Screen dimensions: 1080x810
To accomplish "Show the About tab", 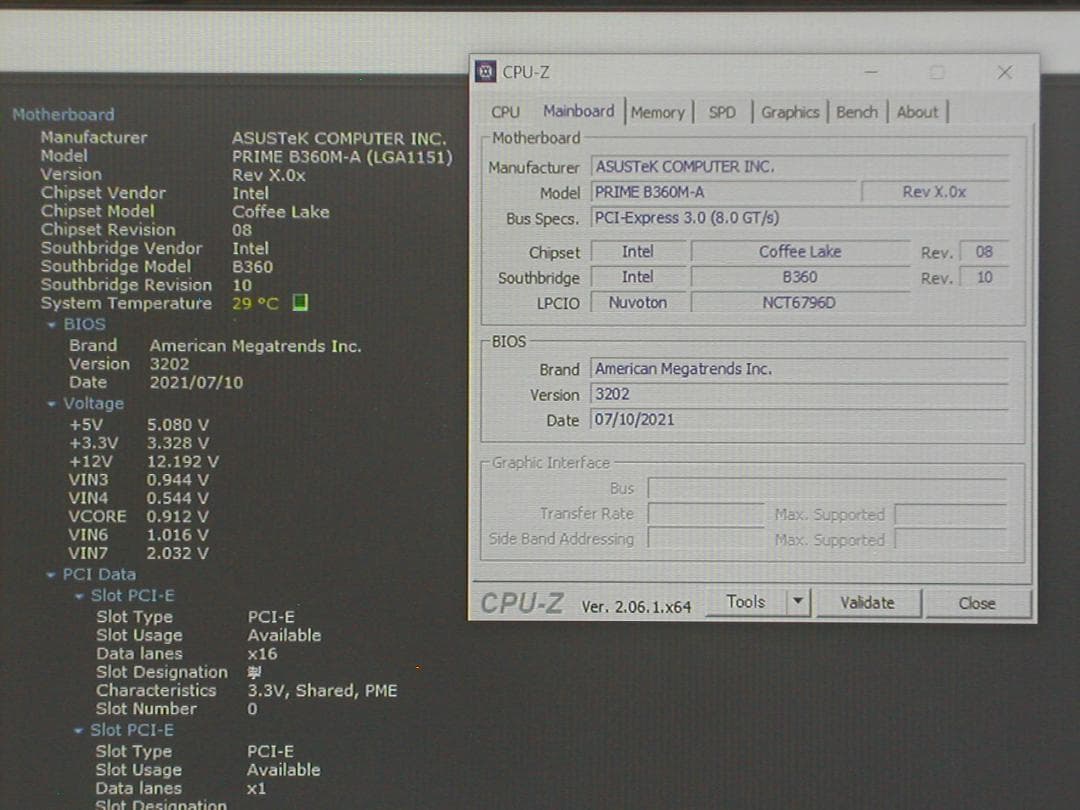I will [916, 111].
